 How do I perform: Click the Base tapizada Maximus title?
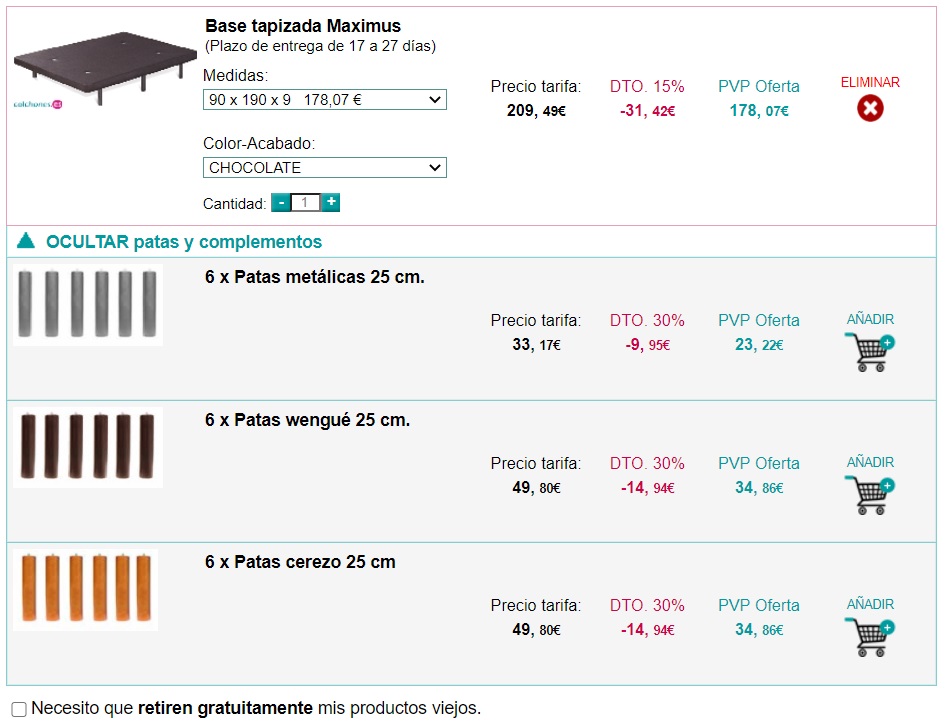(302, 26)
